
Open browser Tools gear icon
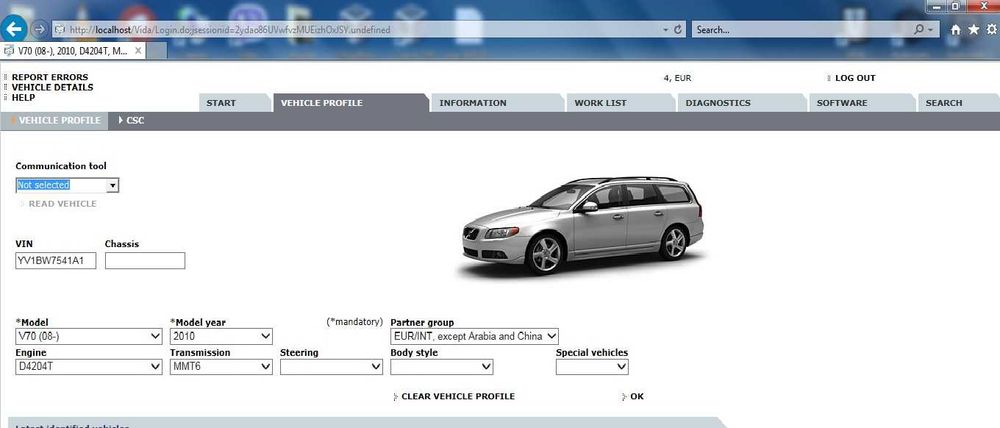(992, 29)
